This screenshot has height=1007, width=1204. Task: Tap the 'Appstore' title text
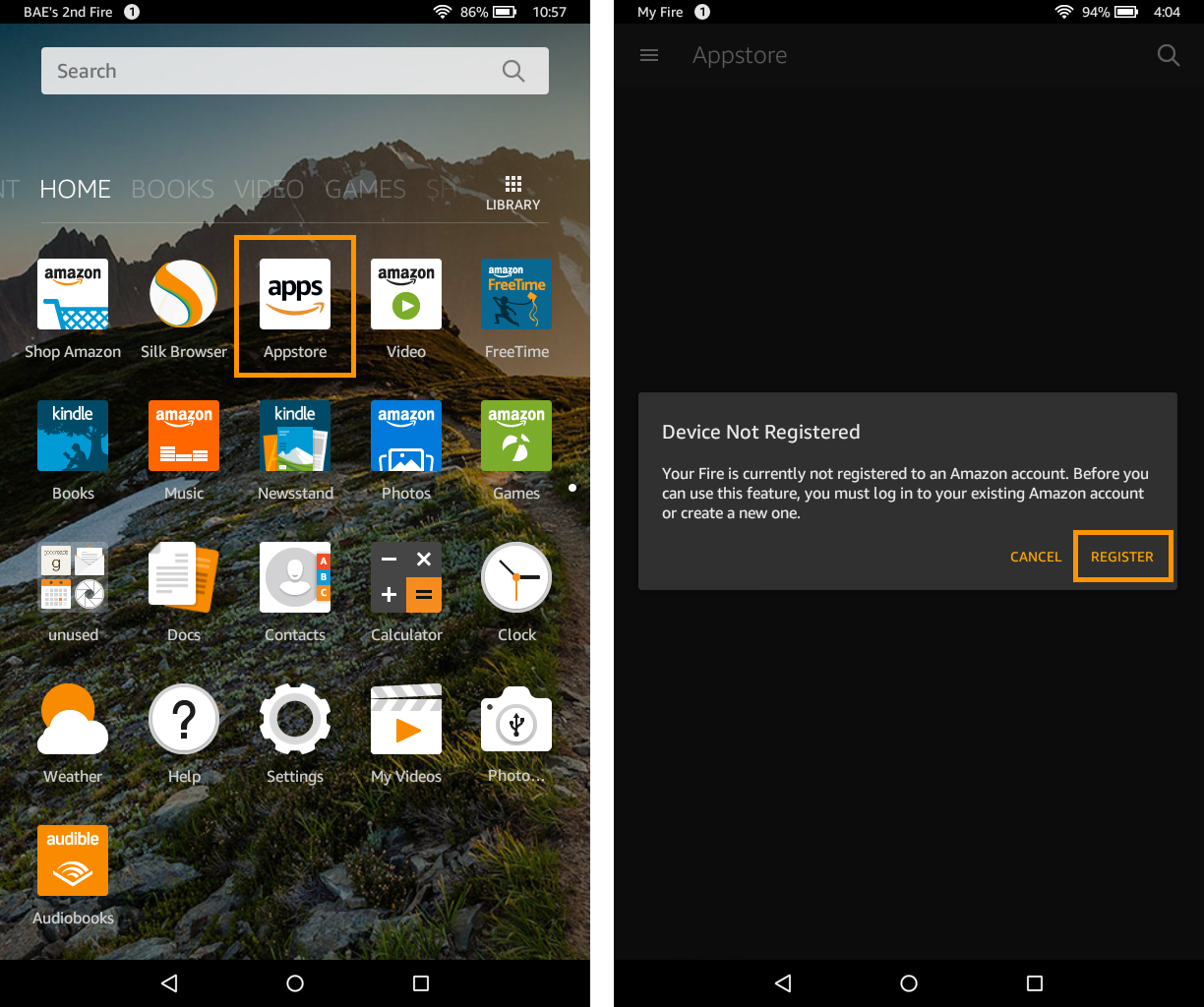740,55
